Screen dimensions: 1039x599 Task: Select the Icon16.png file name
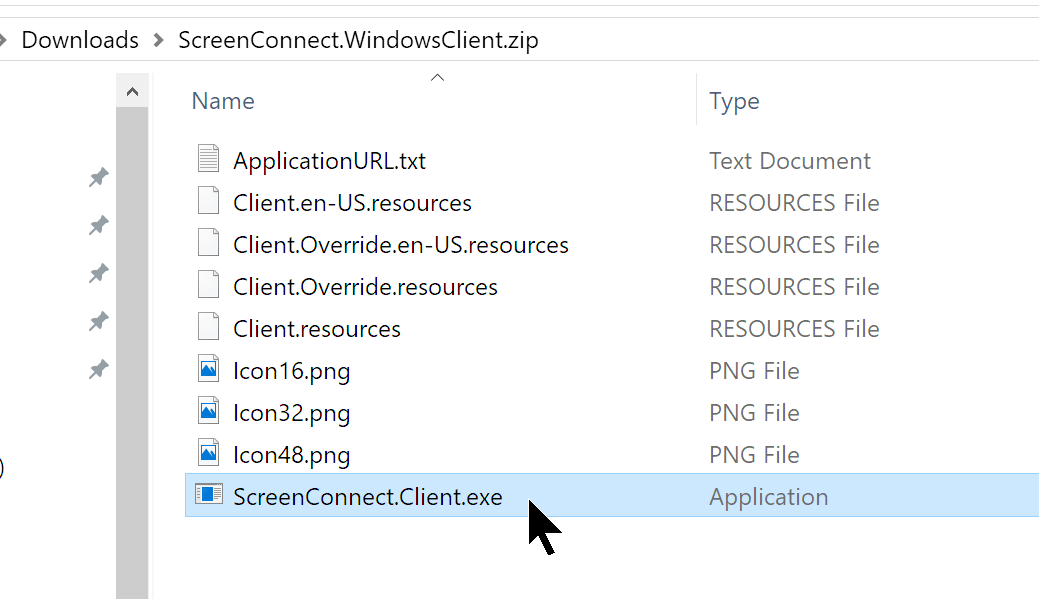click(292, 371)
